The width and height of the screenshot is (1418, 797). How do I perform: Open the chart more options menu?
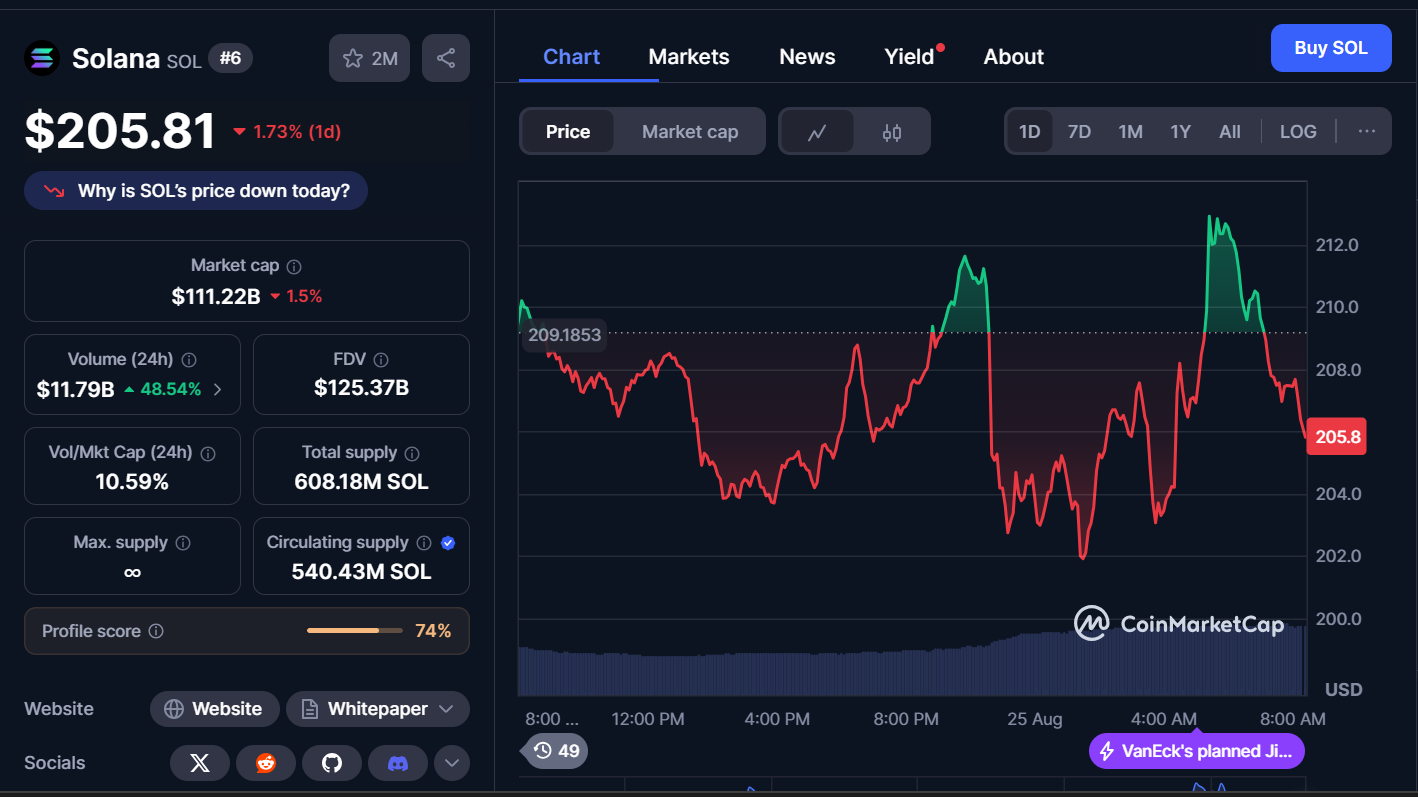[1367, 131]
